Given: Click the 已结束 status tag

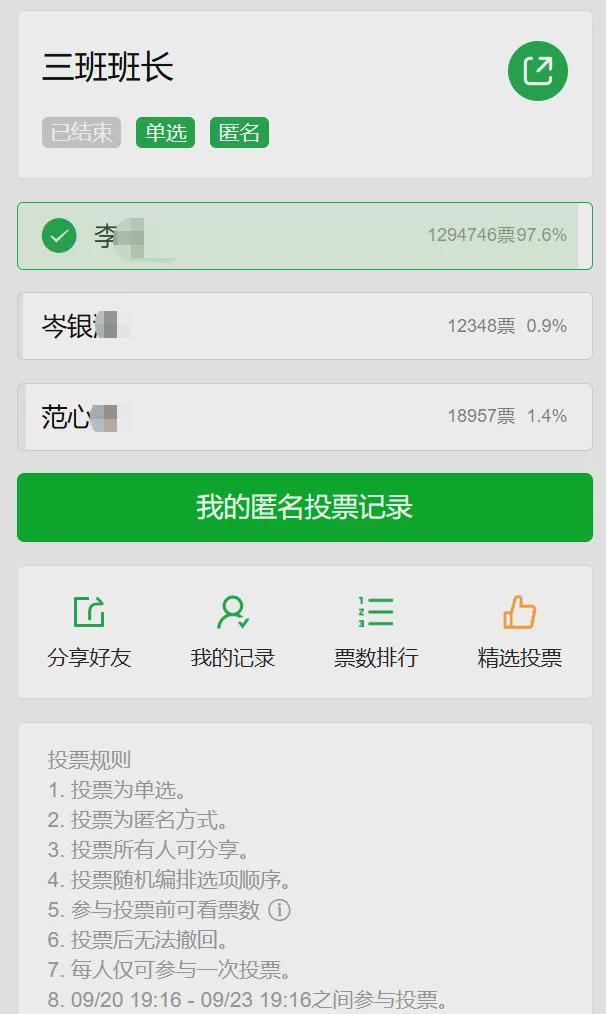Looking at the screenshot, I should click(81, 133).
